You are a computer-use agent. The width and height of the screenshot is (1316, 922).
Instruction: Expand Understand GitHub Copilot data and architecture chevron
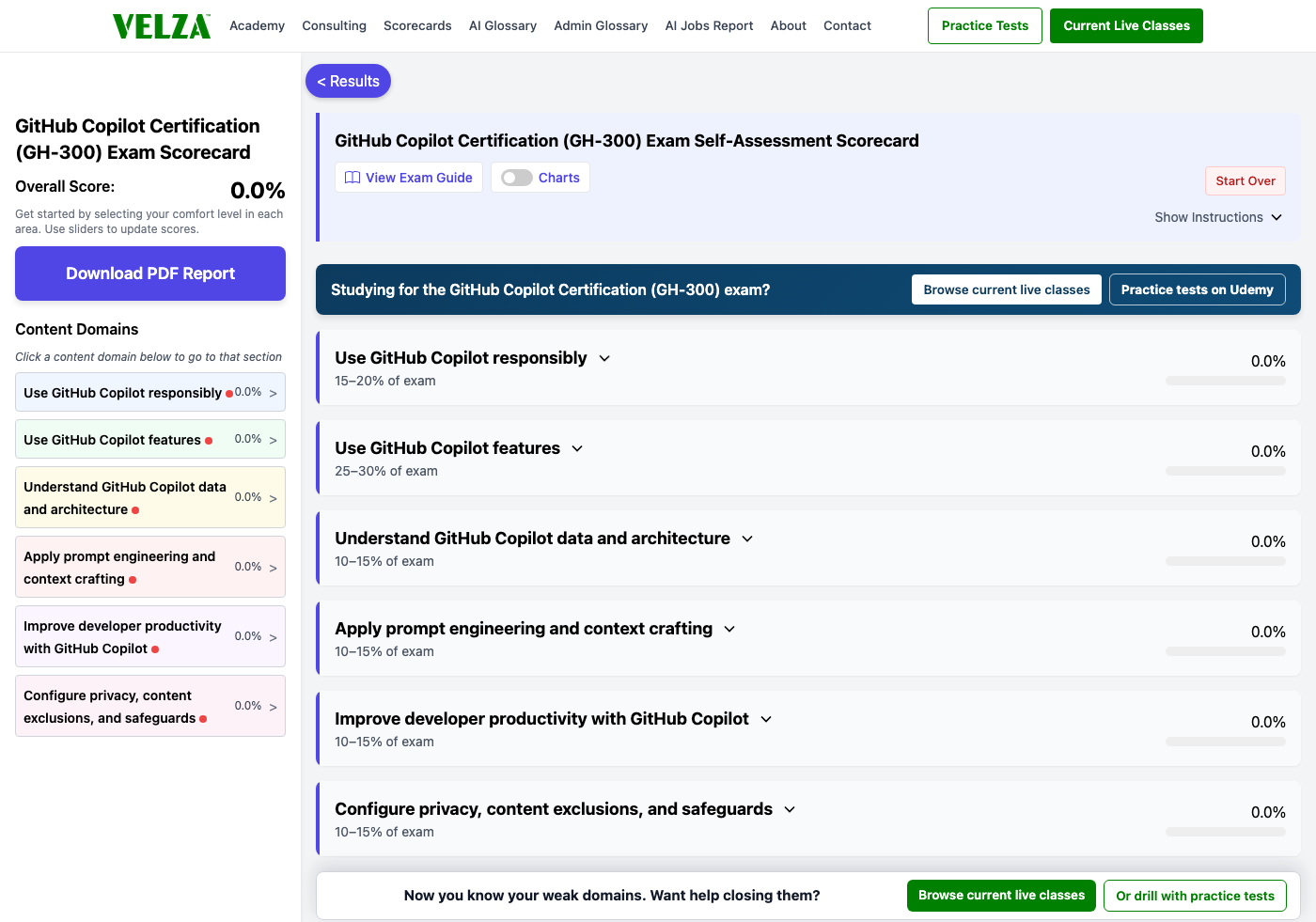747,539
